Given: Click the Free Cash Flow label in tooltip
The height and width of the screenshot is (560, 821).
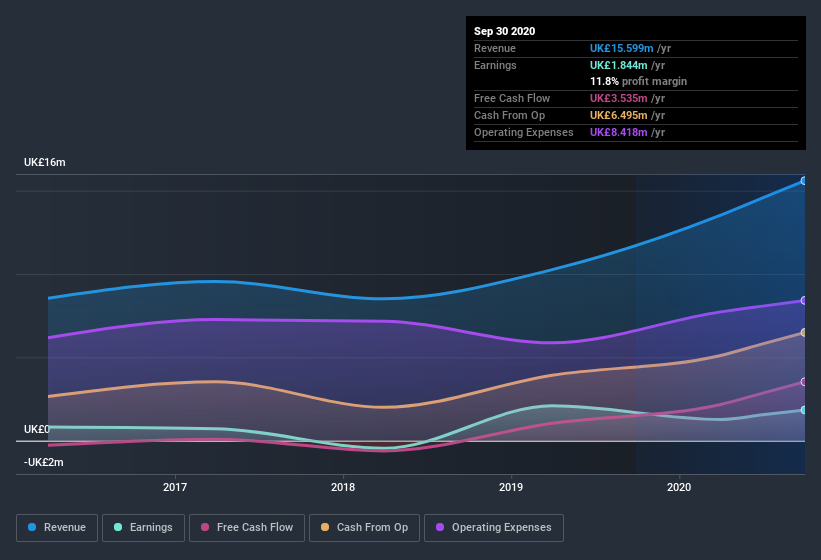Looking at the screenshot, I should point(512,98).
